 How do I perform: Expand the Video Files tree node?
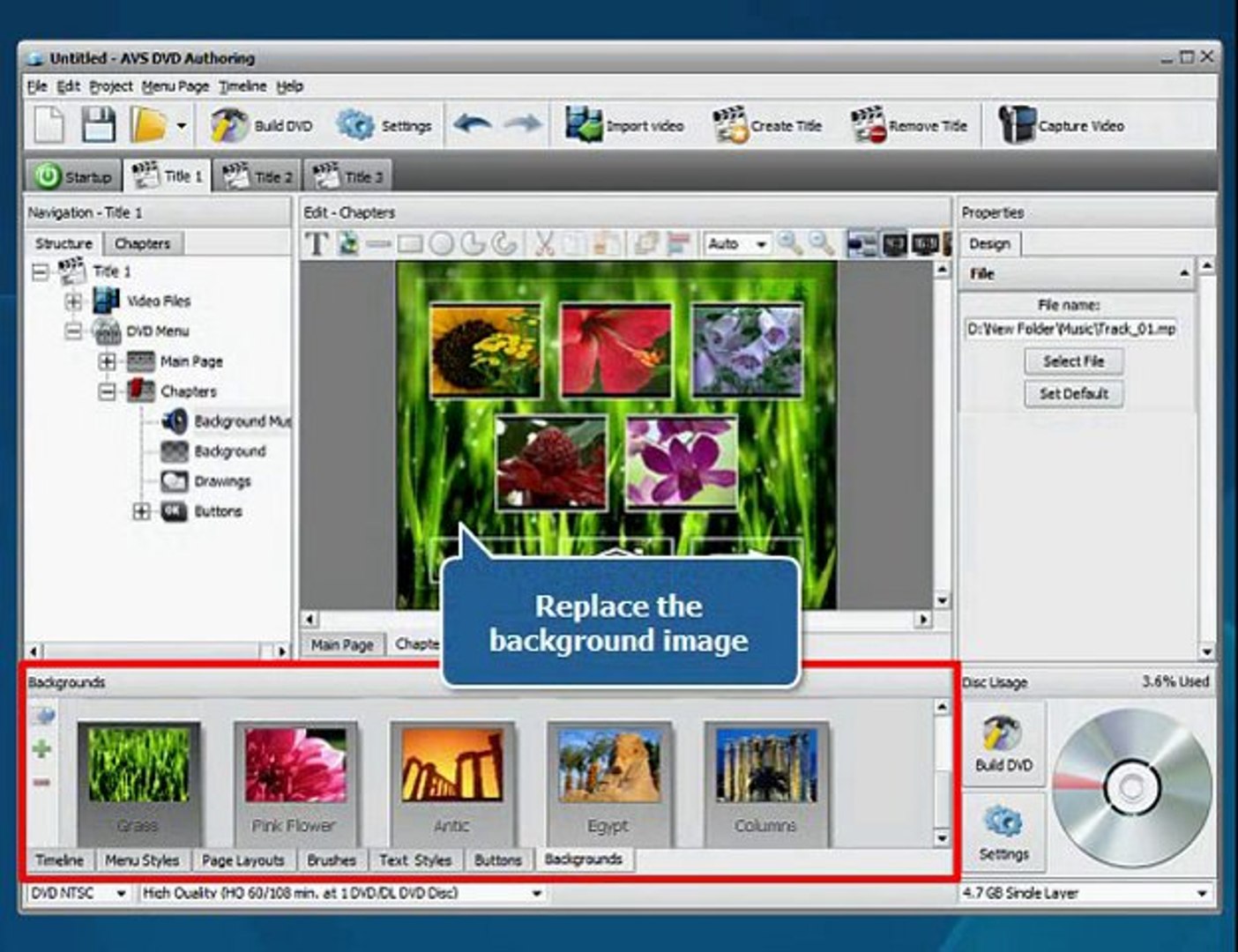tap(74, 301)
